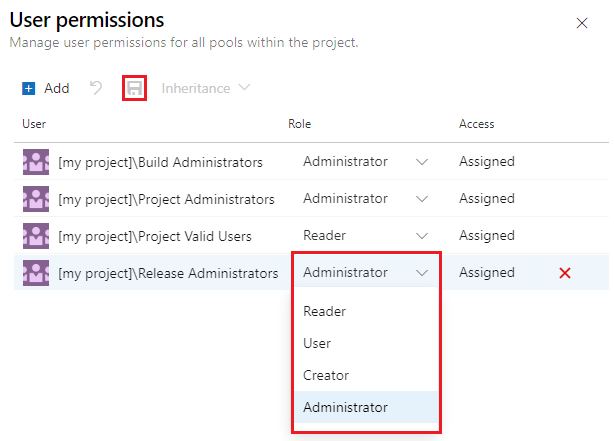Select Administrator in the open role list
Screen dimensions: 614x441
(345, 407)
